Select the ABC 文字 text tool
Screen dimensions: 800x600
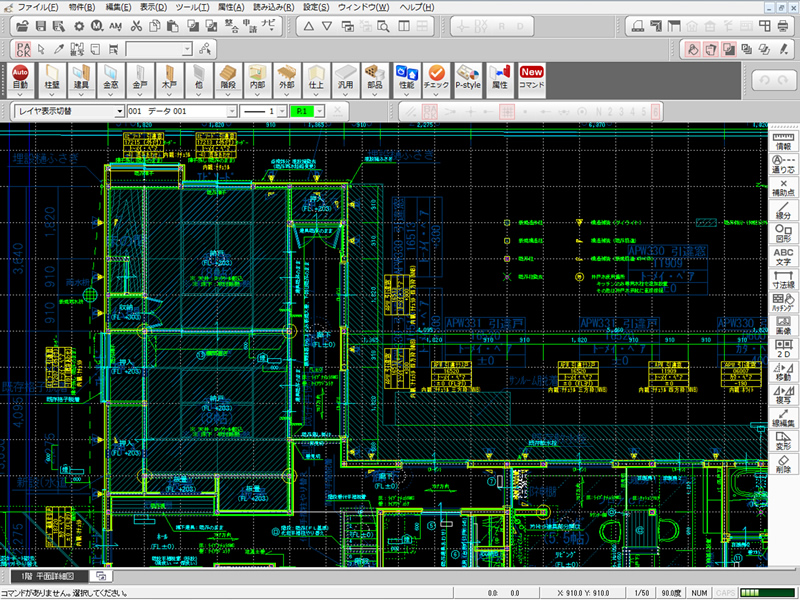783,256
